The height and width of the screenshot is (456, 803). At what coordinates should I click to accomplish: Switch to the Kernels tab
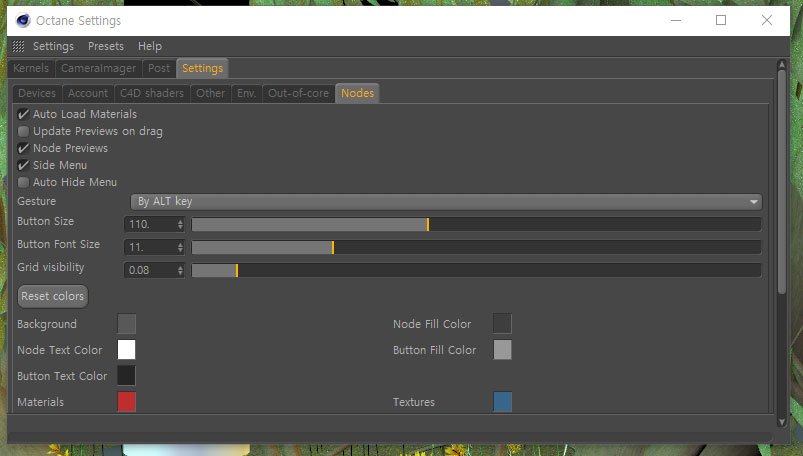31,68
